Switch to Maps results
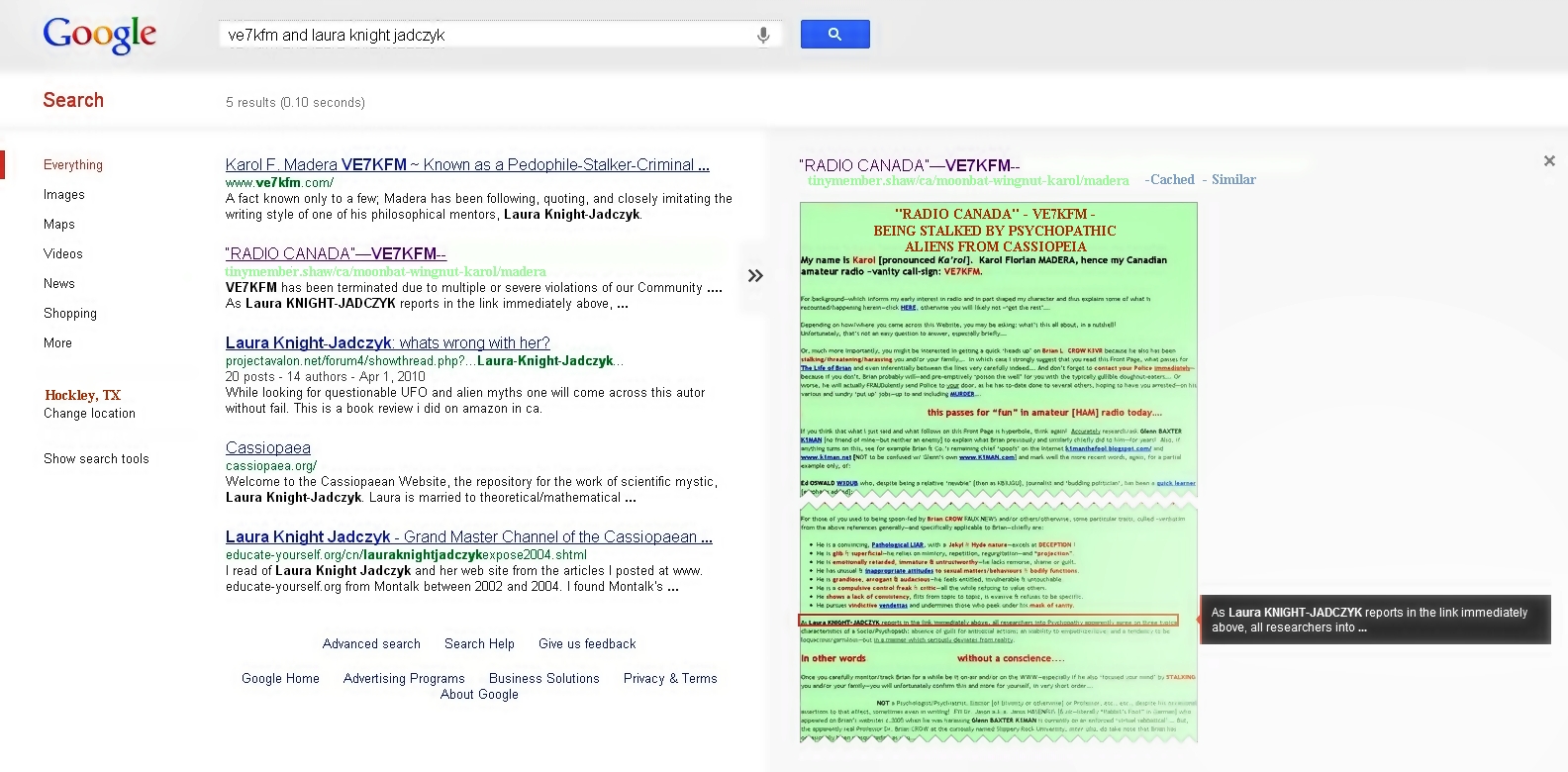The width and height of the screenshot is (1568, 772). click(x=59, y=225)
